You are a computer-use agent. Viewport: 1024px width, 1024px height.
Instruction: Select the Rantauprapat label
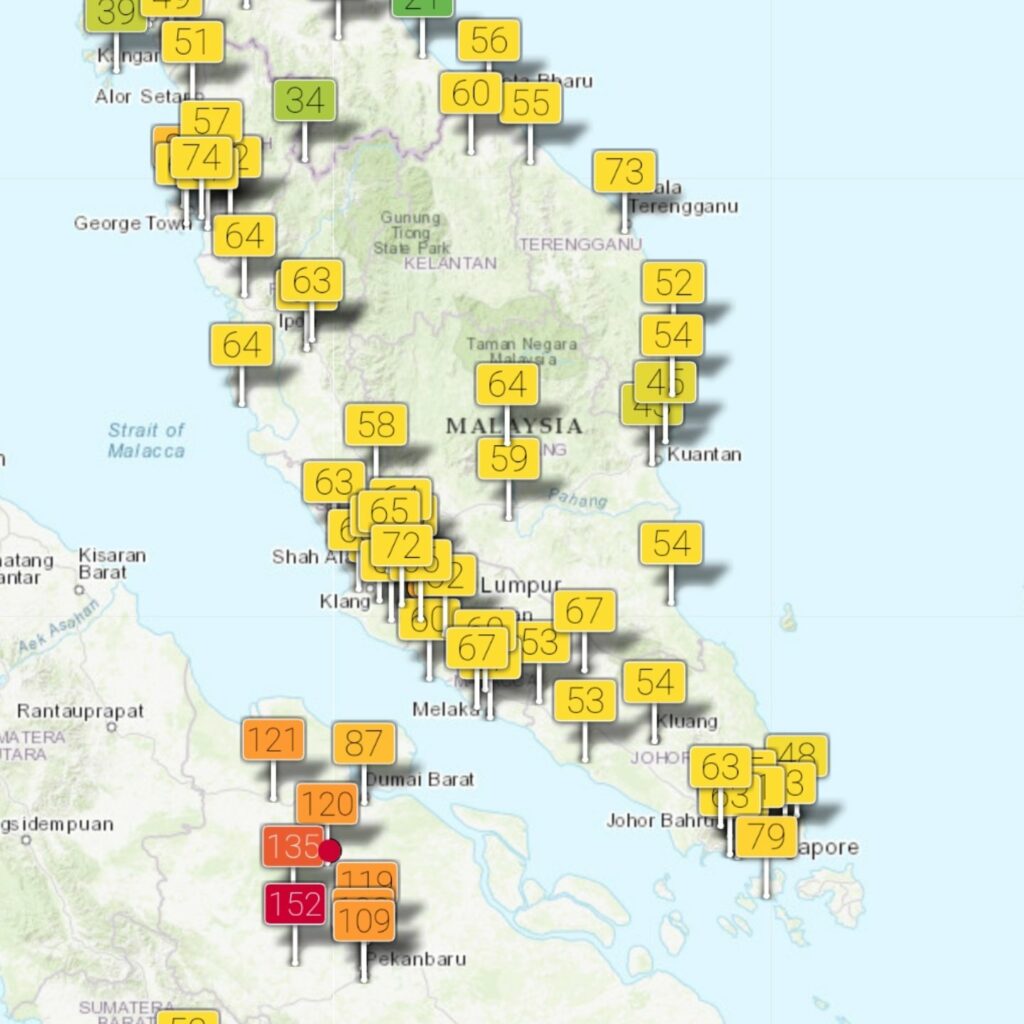click(80, 711)
